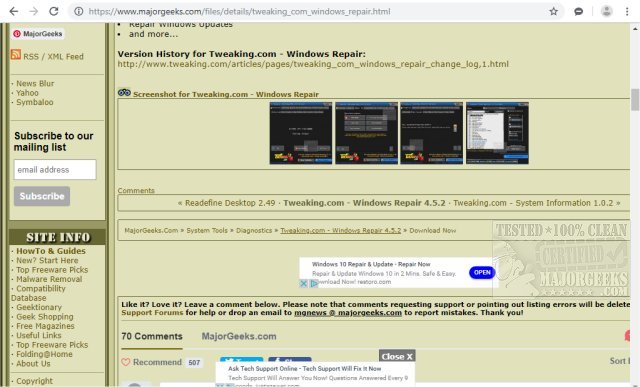
Task: Open the Tweaking.com change log link
Action: pos(313,64)
